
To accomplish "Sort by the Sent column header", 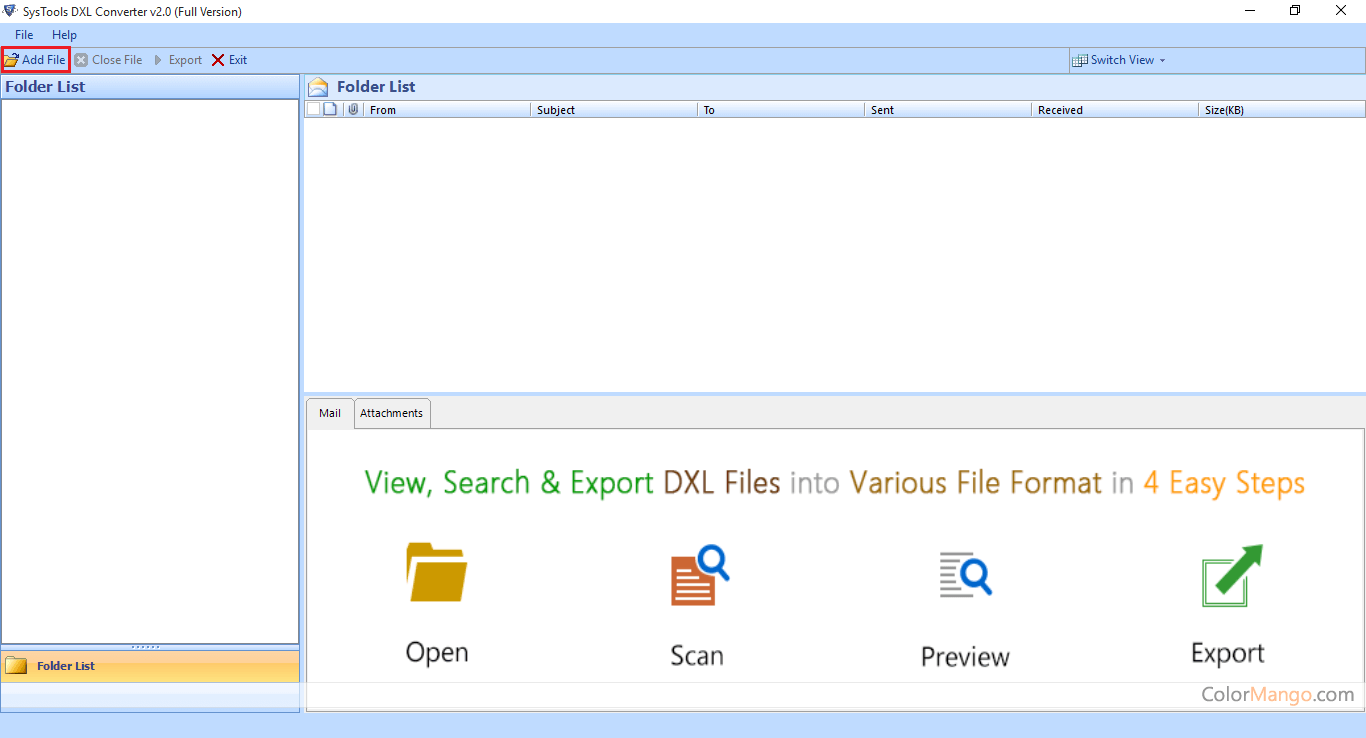I will tap(947, 110).
